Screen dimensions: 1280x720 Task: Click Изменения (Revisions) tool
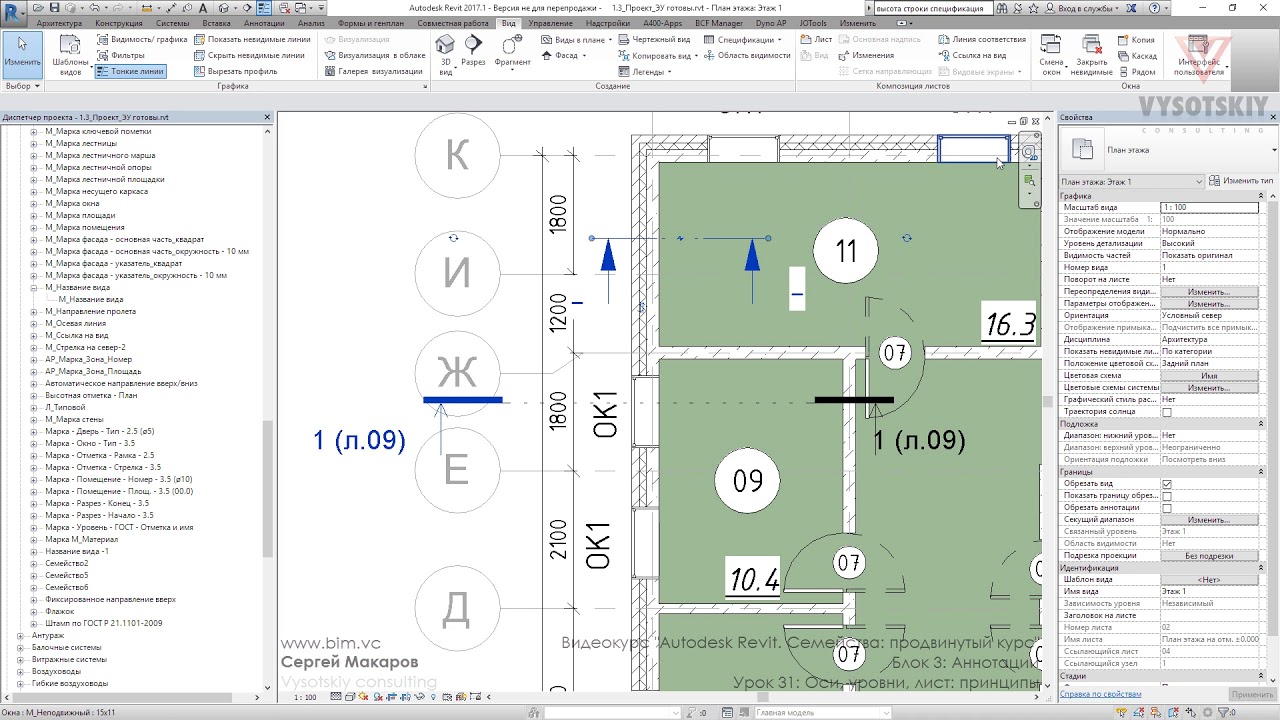pos(865,55)
